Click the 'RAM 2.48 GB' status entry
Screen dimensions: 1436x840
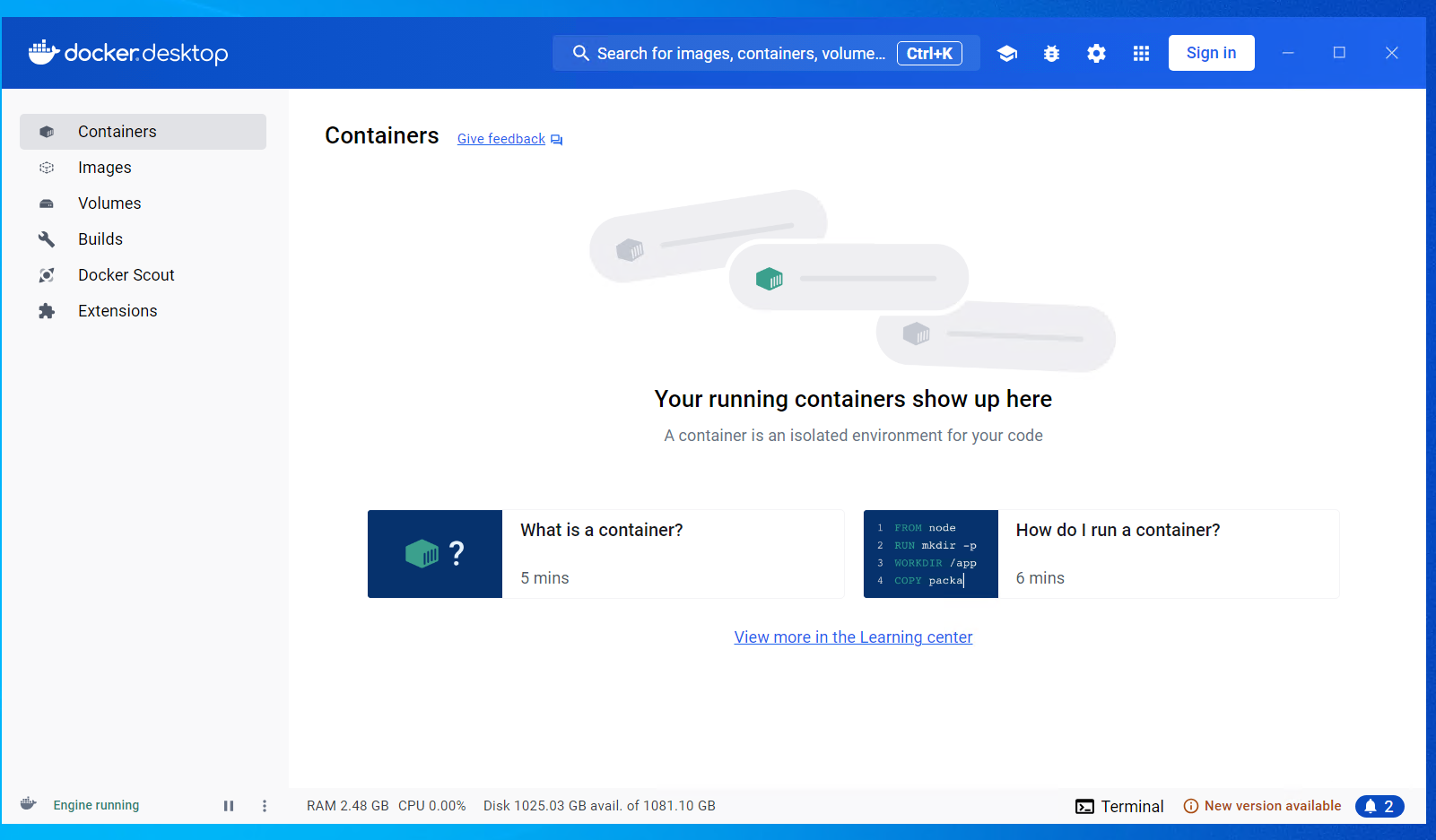tap(348, 806)
